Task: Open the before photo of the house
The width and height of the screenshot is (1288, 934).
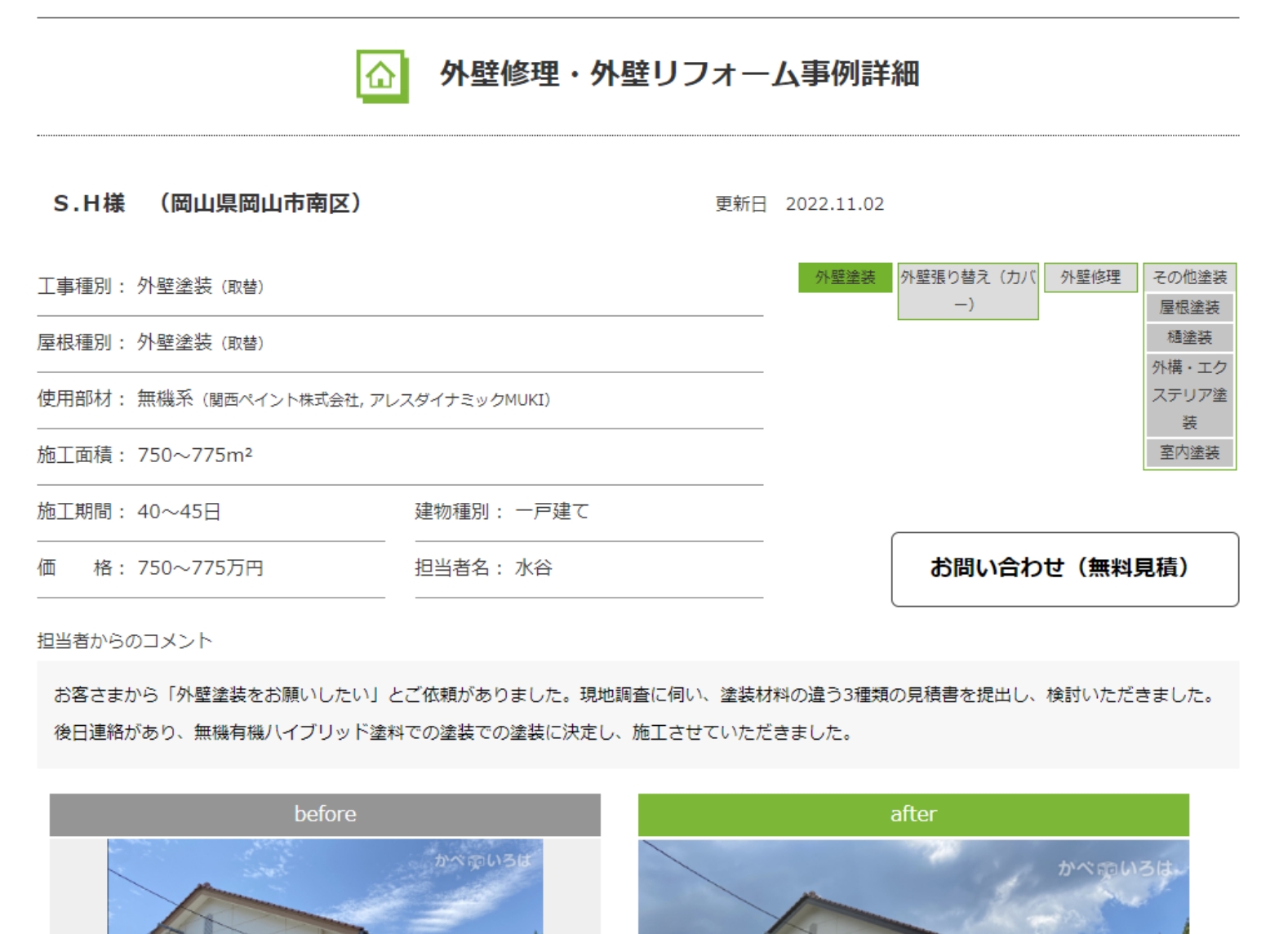Action: 325,886
